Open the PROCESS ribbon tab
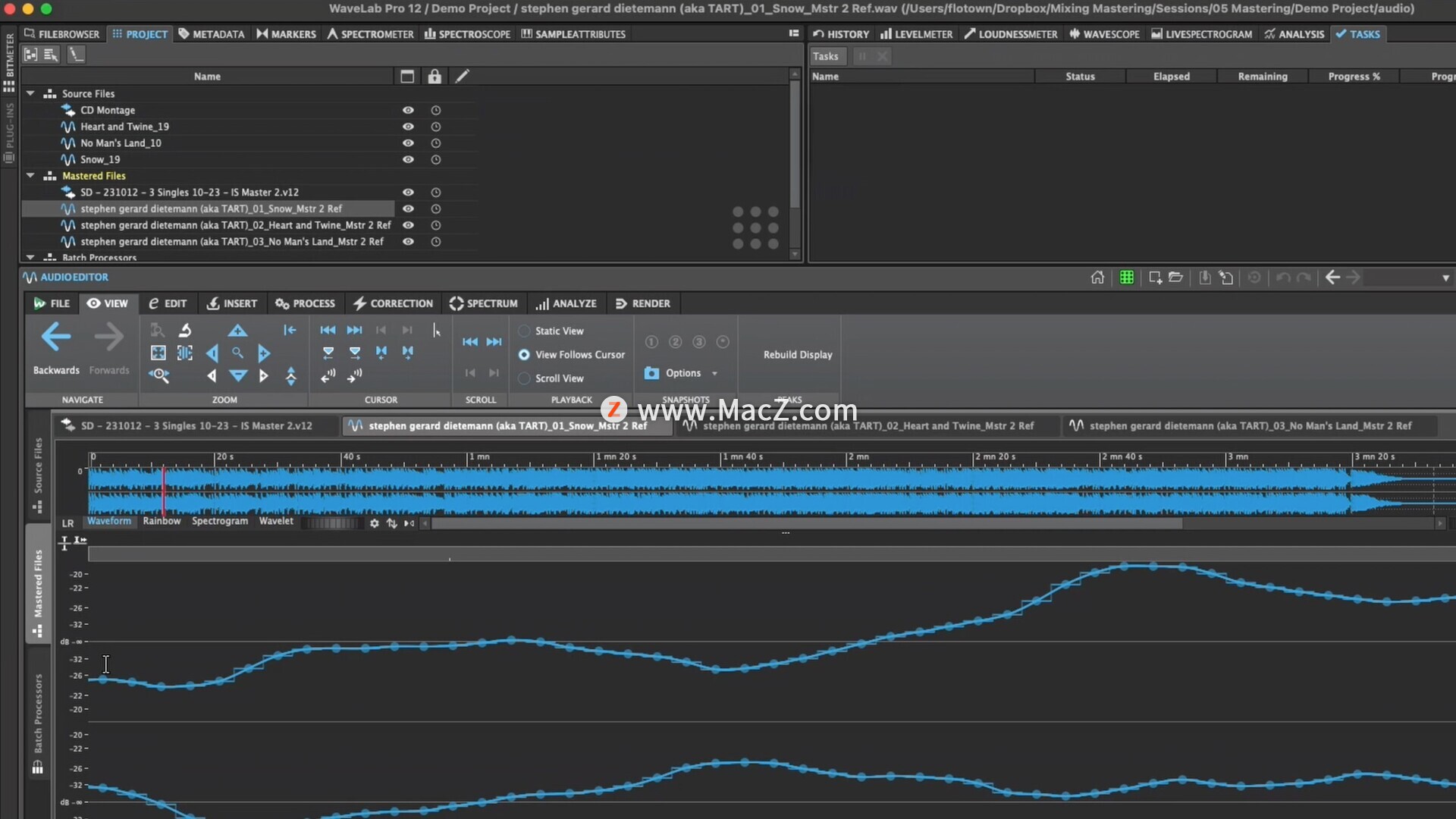This screenshot has height=819, width=1456. pos(305,303)
